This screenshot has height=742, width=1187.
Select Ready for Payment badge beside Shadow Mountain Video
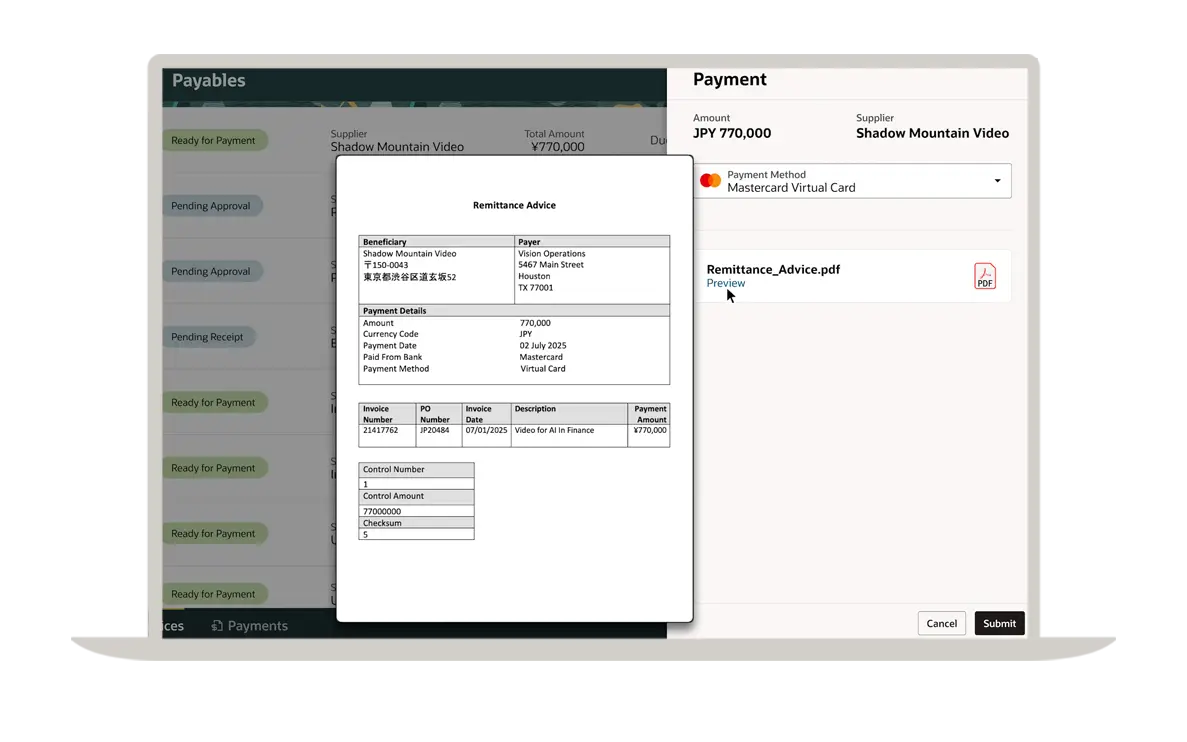click(213, 141)
